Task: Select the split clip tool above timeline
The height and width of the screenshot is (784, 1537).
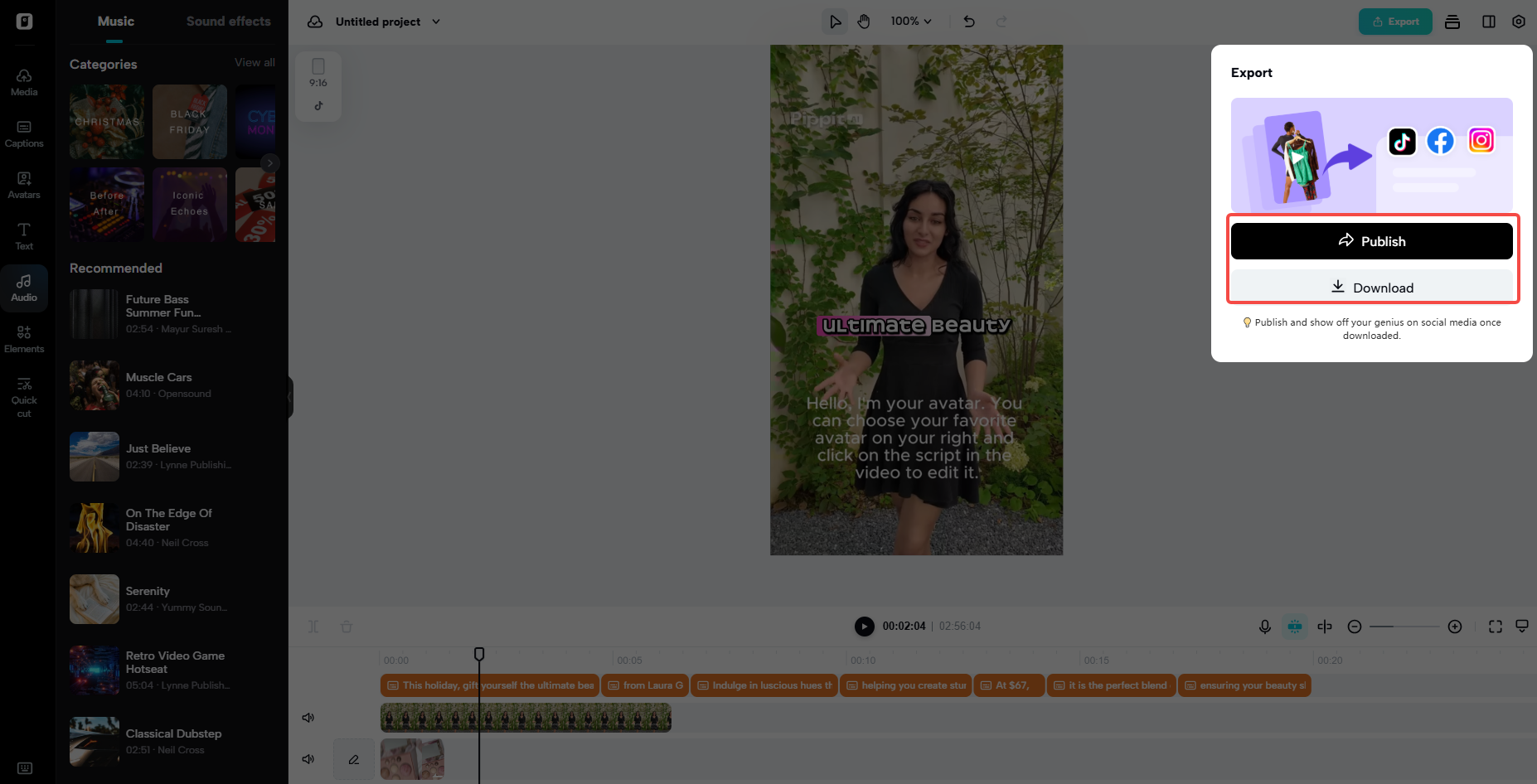Action: pos(1324,627)
